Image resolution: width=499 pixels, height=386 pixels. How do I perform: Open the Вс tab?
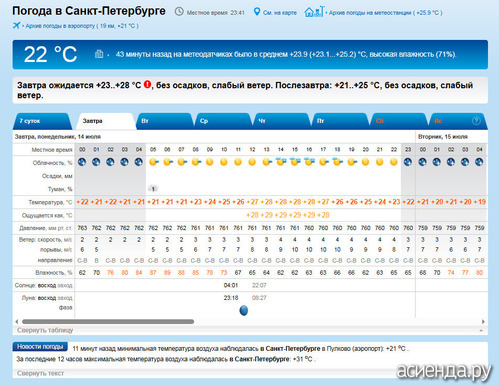pyautogui.click(x=457, y=121)
